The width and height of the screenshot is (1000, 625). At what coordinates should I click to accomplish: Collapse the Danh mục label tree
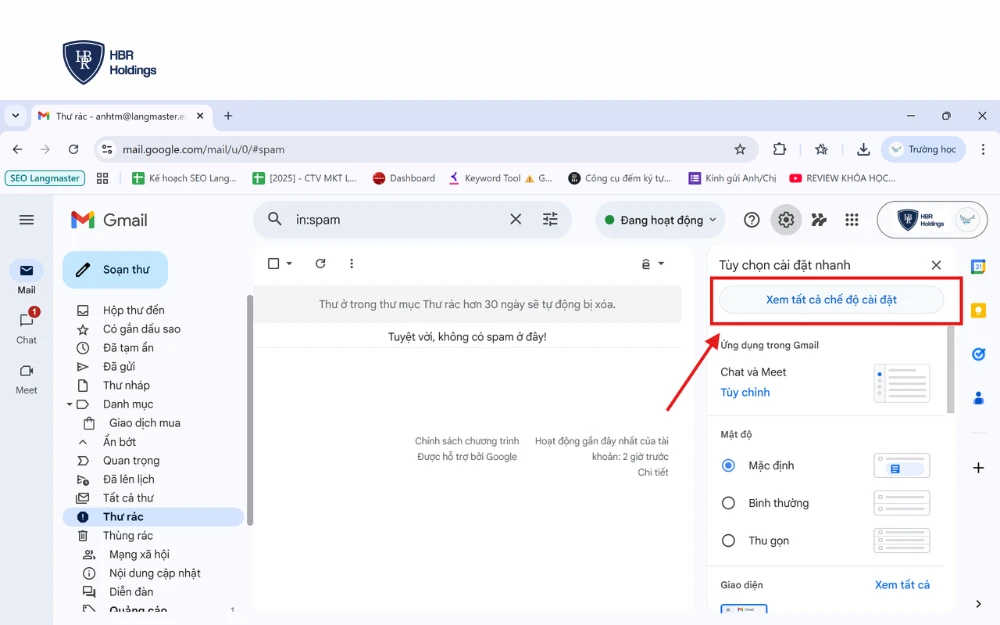[69, 404]
